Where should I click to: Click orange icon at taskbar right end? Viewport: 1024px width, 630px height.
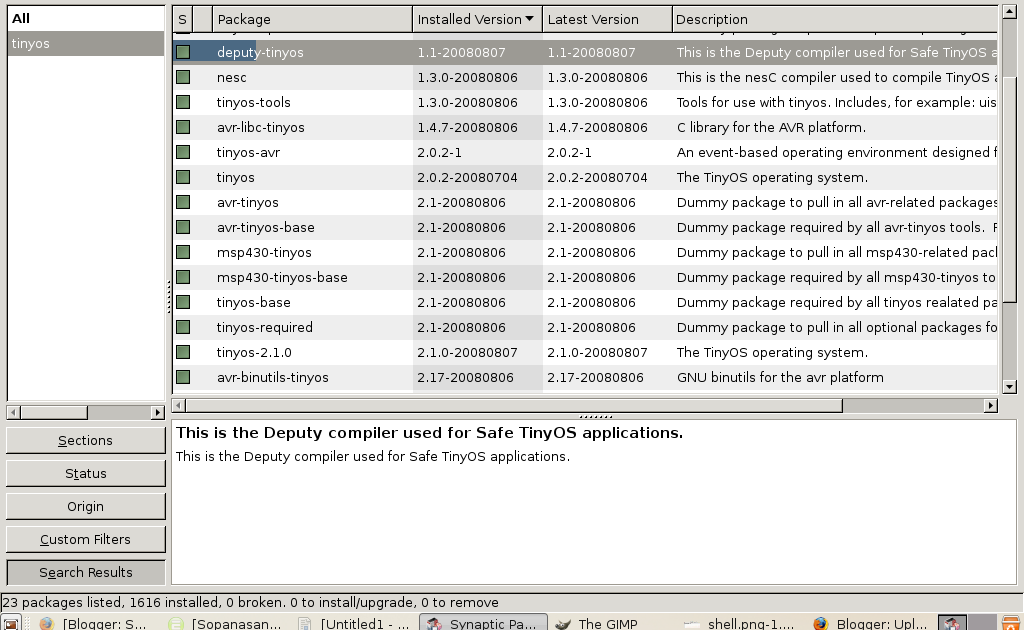1010,623
